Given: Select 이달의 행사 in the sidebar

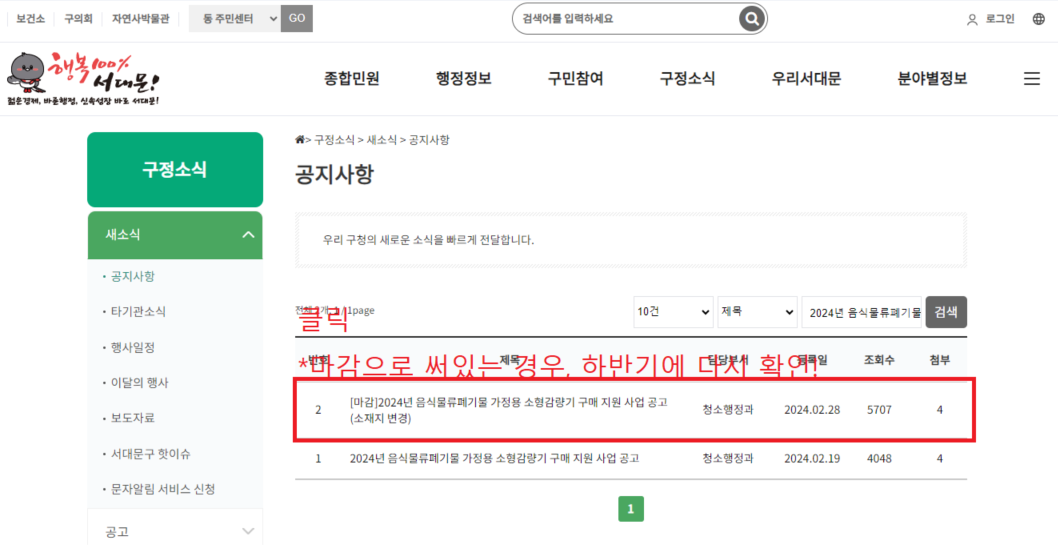Looking at the screenshot, I should point(140,382).
